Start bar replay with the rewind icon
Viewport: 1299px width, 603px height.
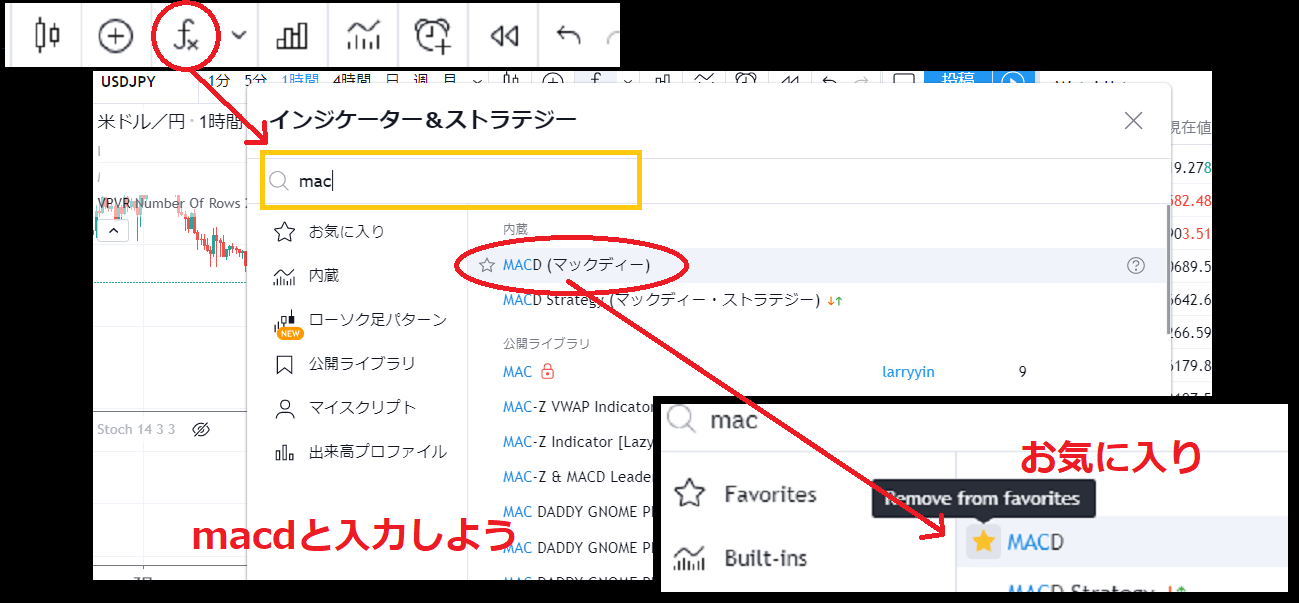click(x=504, y=36)
